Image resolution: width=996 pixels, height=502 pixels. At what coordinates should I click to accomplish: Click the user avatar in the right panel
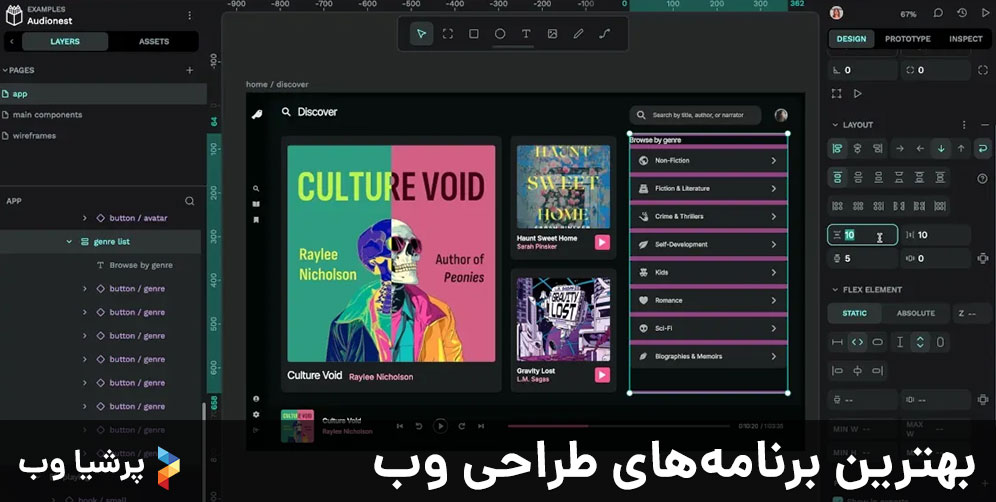[837, 13]
